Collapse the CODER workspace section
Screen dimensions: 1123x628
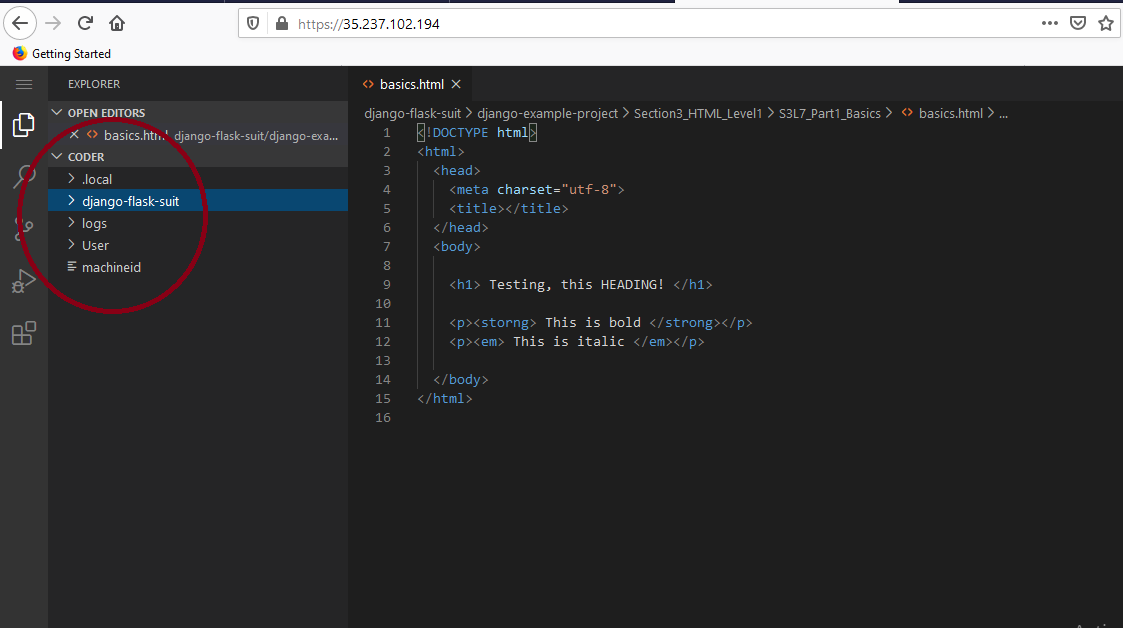(x=57, y=156)
